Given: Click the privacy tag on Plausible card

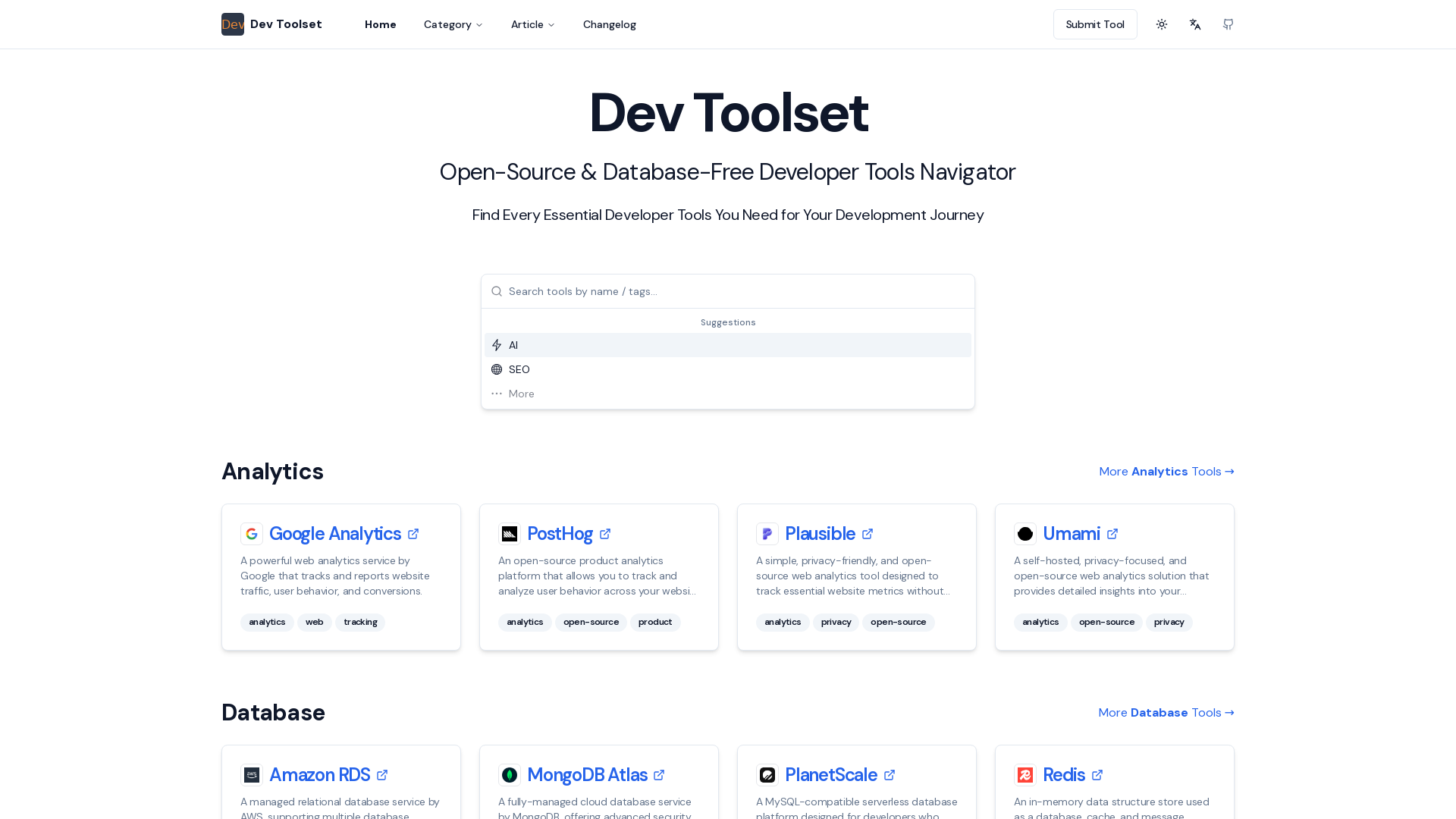Looking at the screenshot, I should point(836,623).
